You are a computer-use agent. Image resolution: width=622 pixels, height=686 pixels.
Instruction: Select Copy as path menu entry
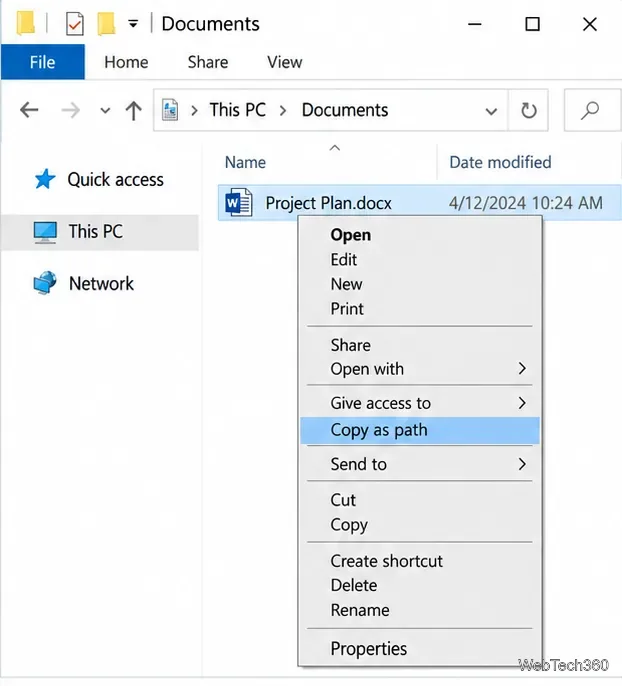click(x=420, y=430)
